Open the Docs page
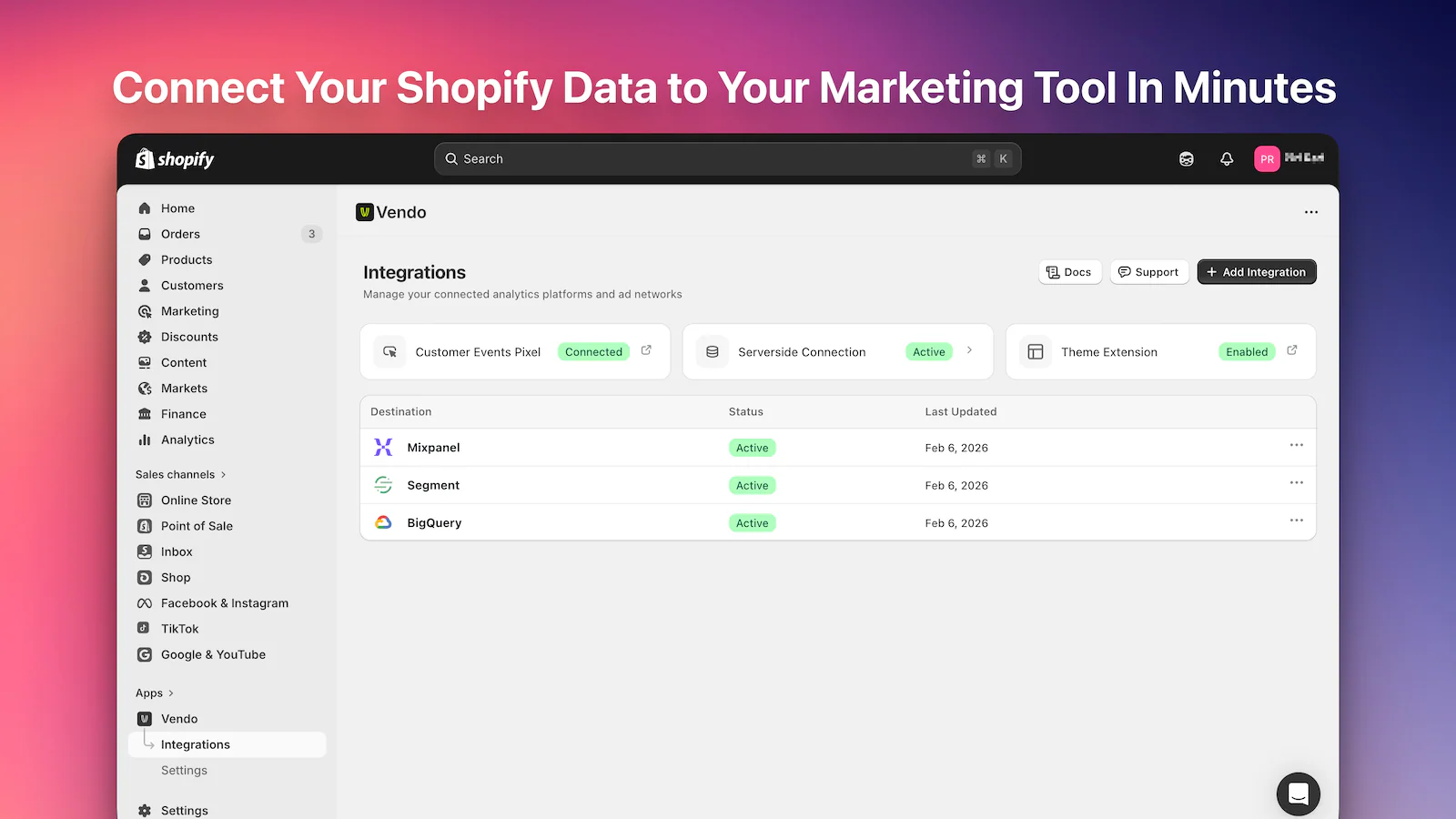Viewport: 1456px width, 819px height. coord(1069,271)
